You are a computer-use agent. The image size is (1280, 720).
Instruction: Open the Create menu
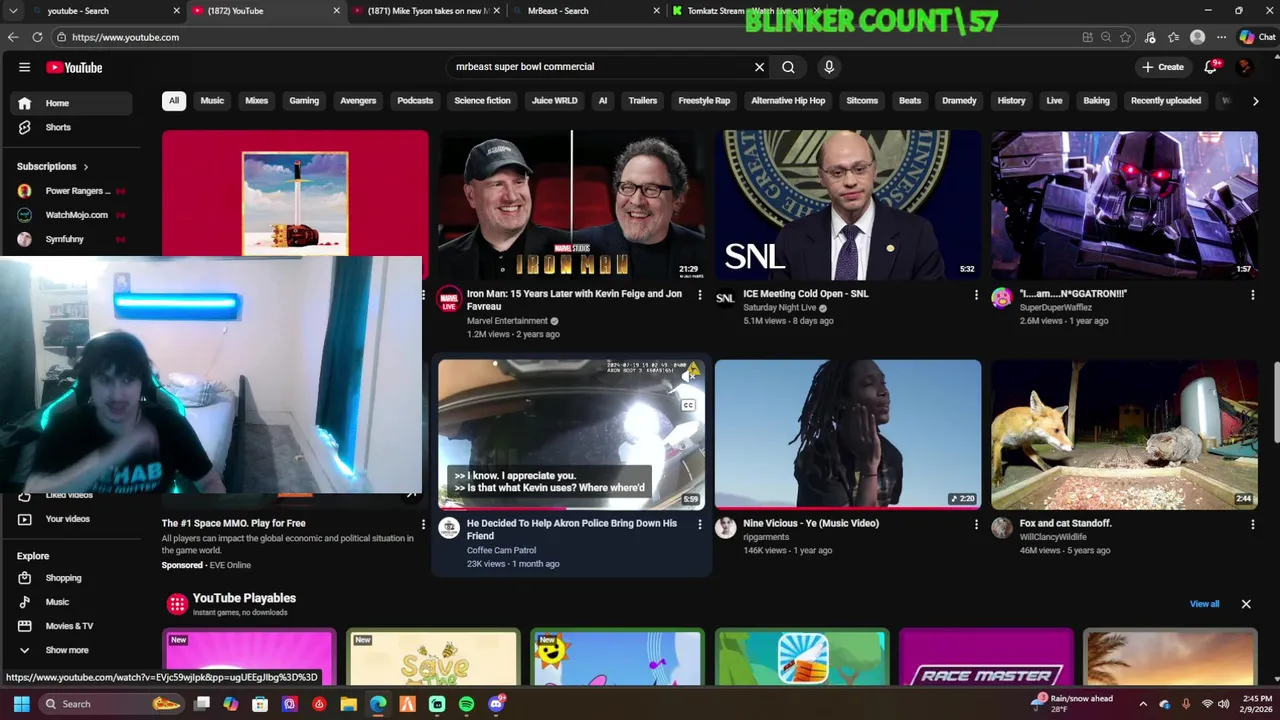pos(1163,67)
